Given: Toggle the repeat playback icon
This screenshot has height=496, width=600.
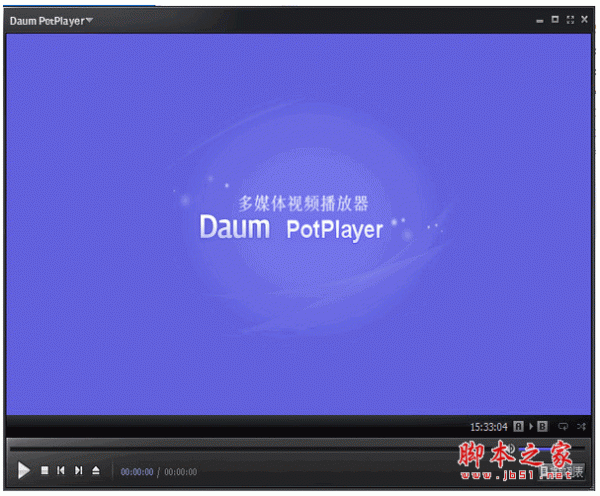Looking at the screenshot, I should pos(563,426).
